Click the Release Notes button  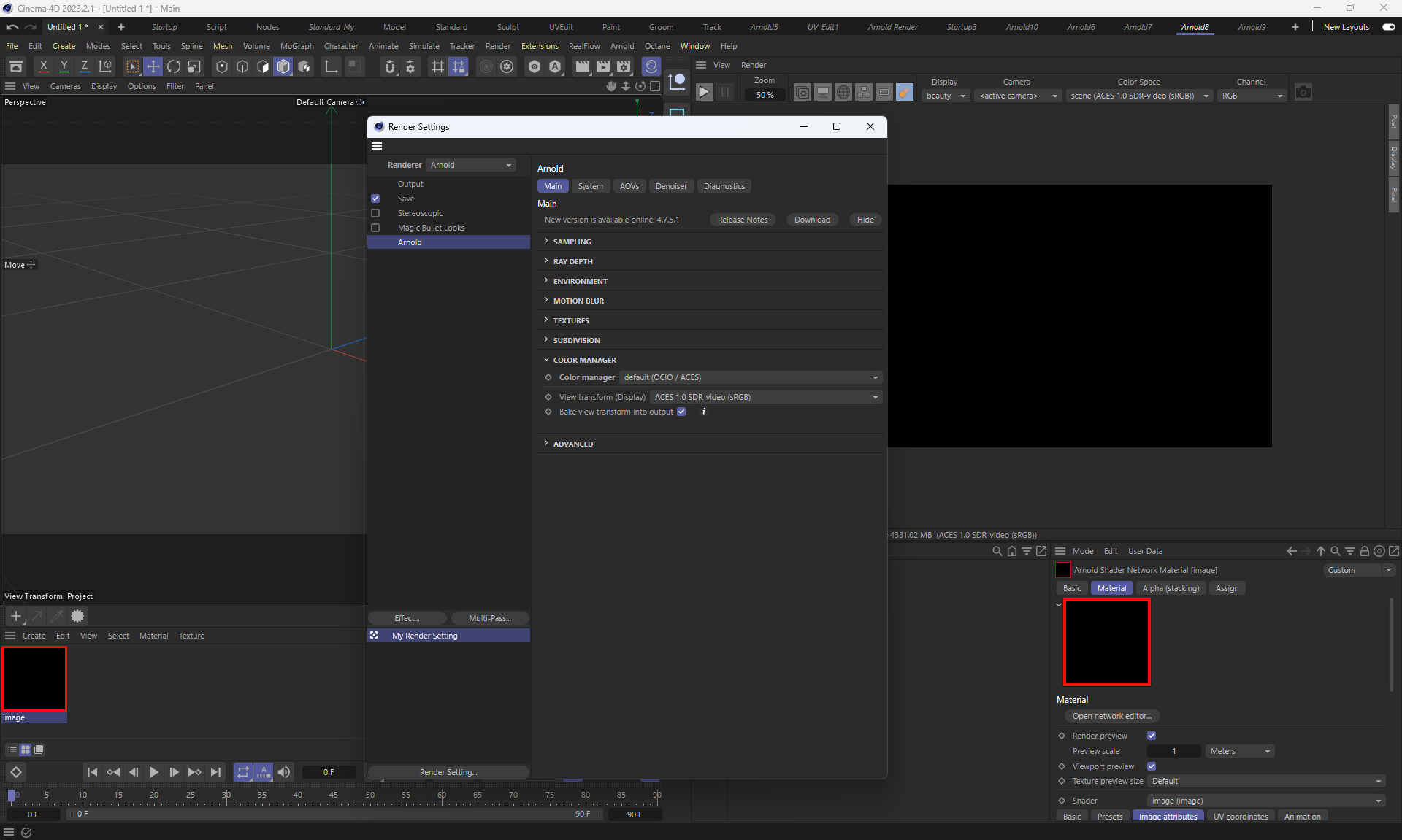[x=742, y=220]
